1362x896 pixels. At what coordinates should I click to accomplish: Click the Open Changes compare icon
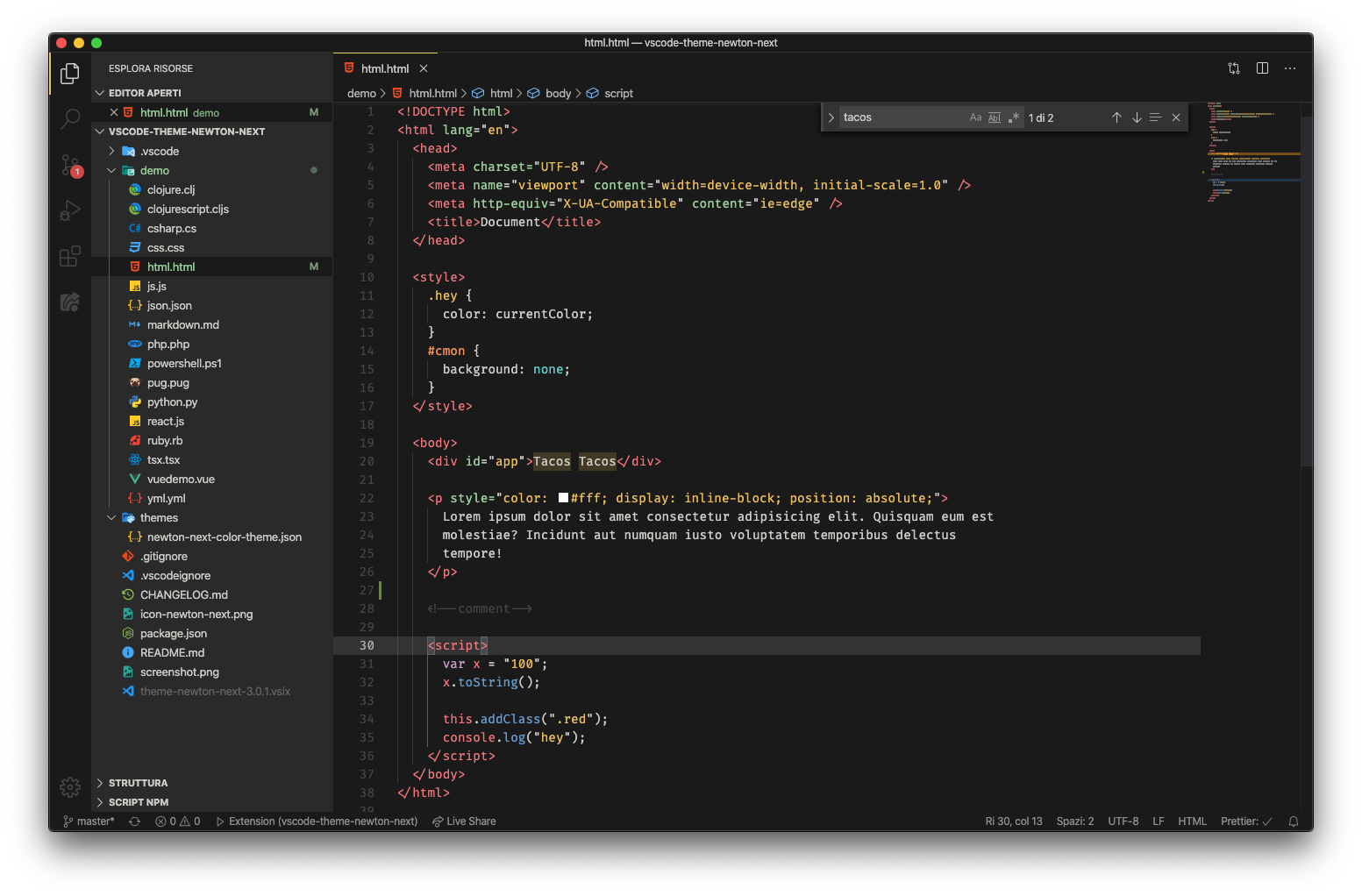pos(1234,68)
